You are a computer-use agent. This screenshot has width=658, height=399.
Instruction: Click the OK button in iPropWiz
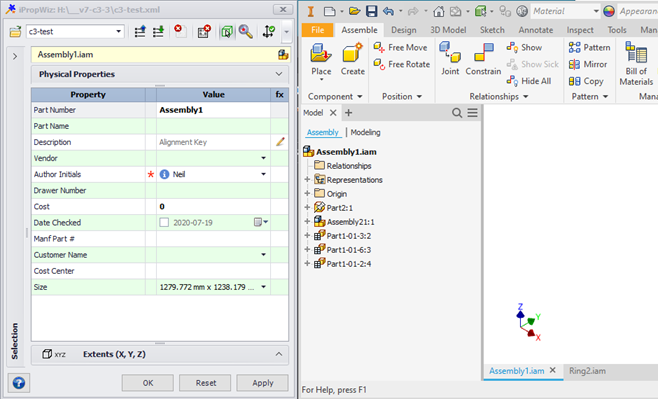coord(148,383)
